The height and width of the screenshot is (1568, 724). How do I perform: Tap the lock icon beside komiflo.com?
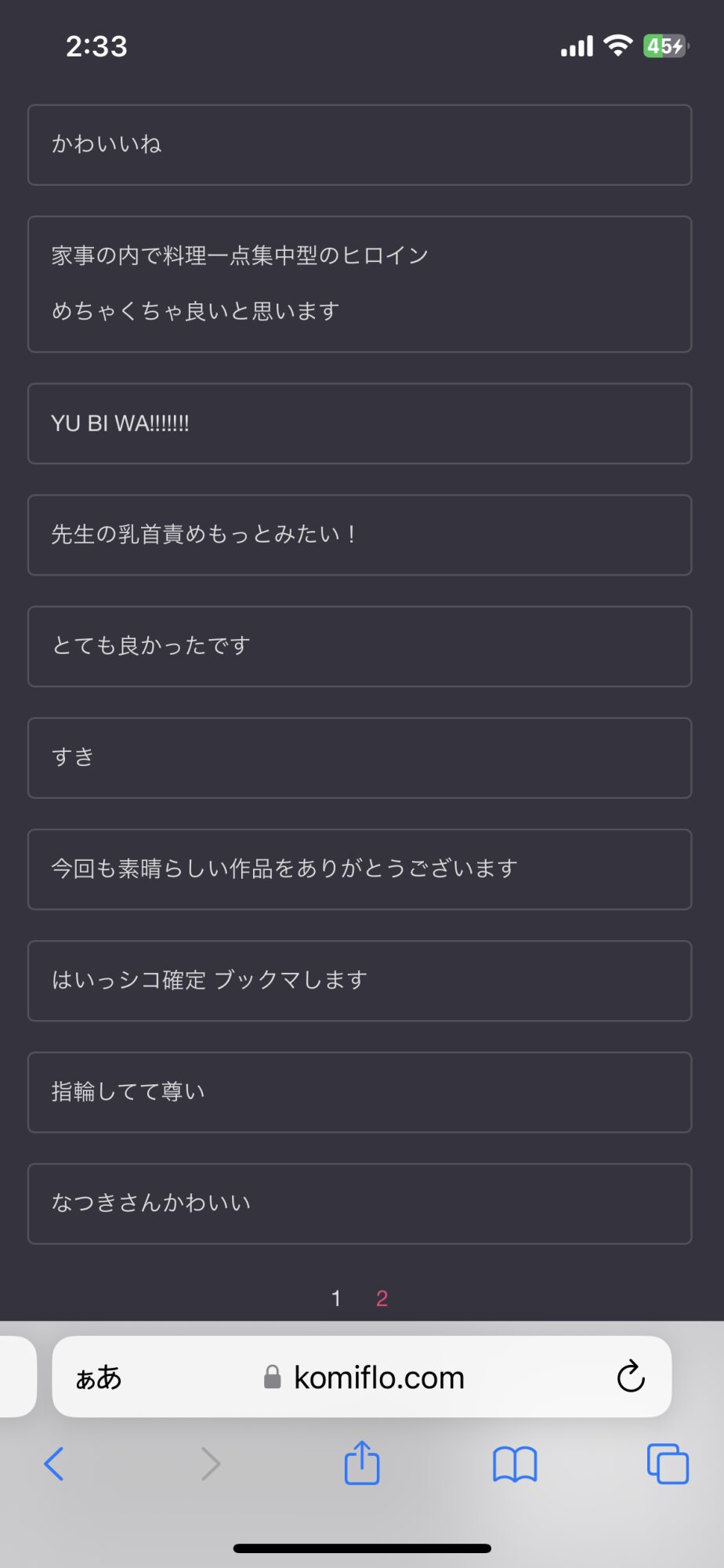click(x=272, y=1377)
